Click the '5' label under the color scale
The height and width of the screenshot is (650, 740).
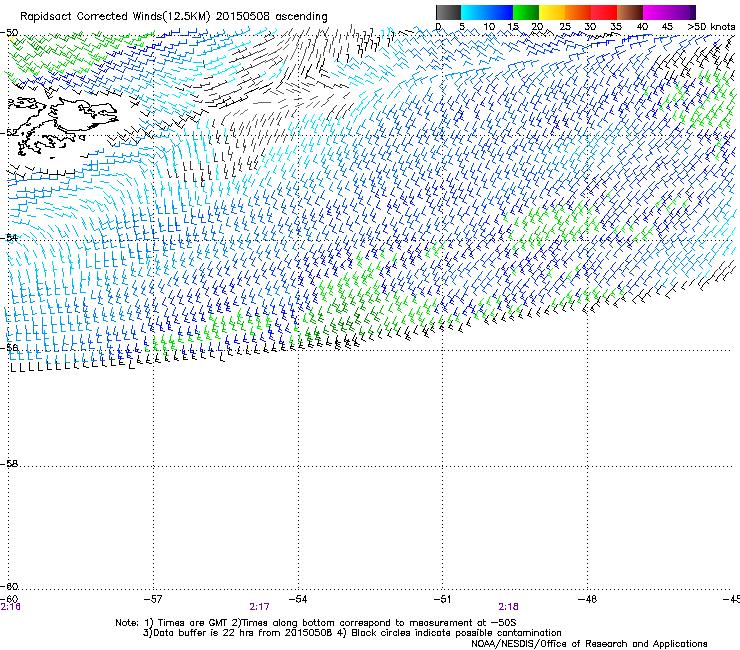(x=462, y=26)
